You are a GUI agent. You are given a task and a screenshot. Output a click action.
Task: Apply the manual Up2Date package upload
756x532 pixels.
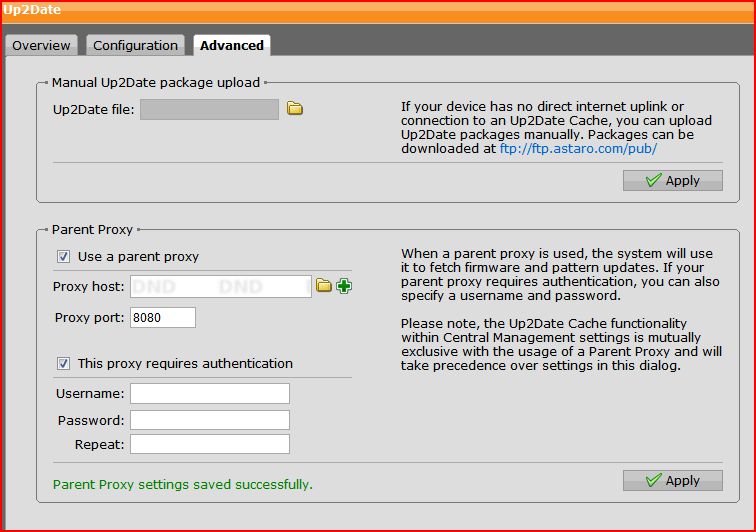[672, 180]
